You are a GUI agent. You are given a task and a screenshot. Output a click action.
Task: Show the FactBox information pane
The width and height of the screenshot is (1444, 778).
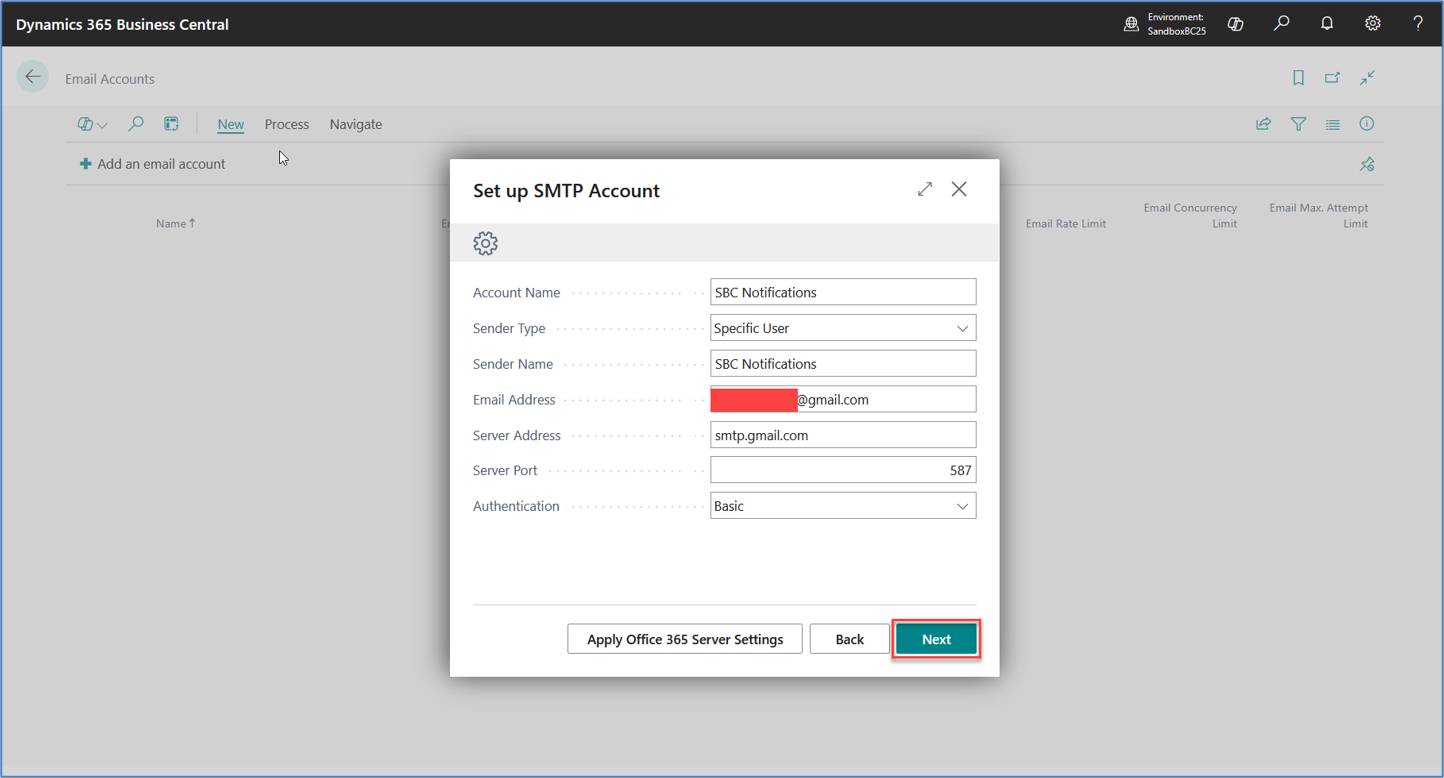click(x=1367, y=124)
